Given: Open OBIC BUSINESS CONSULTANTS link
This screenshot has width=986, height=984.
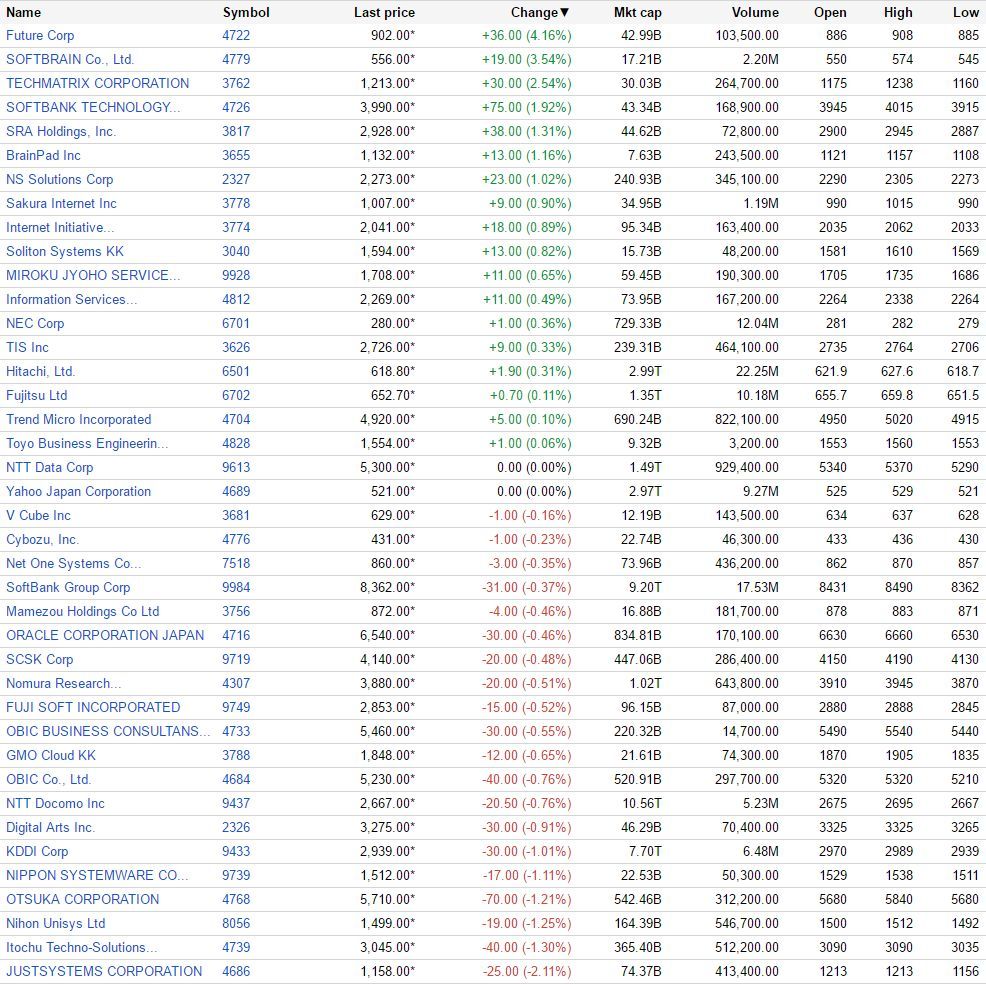Looking at the screenshot, I should tap(108, 731).
